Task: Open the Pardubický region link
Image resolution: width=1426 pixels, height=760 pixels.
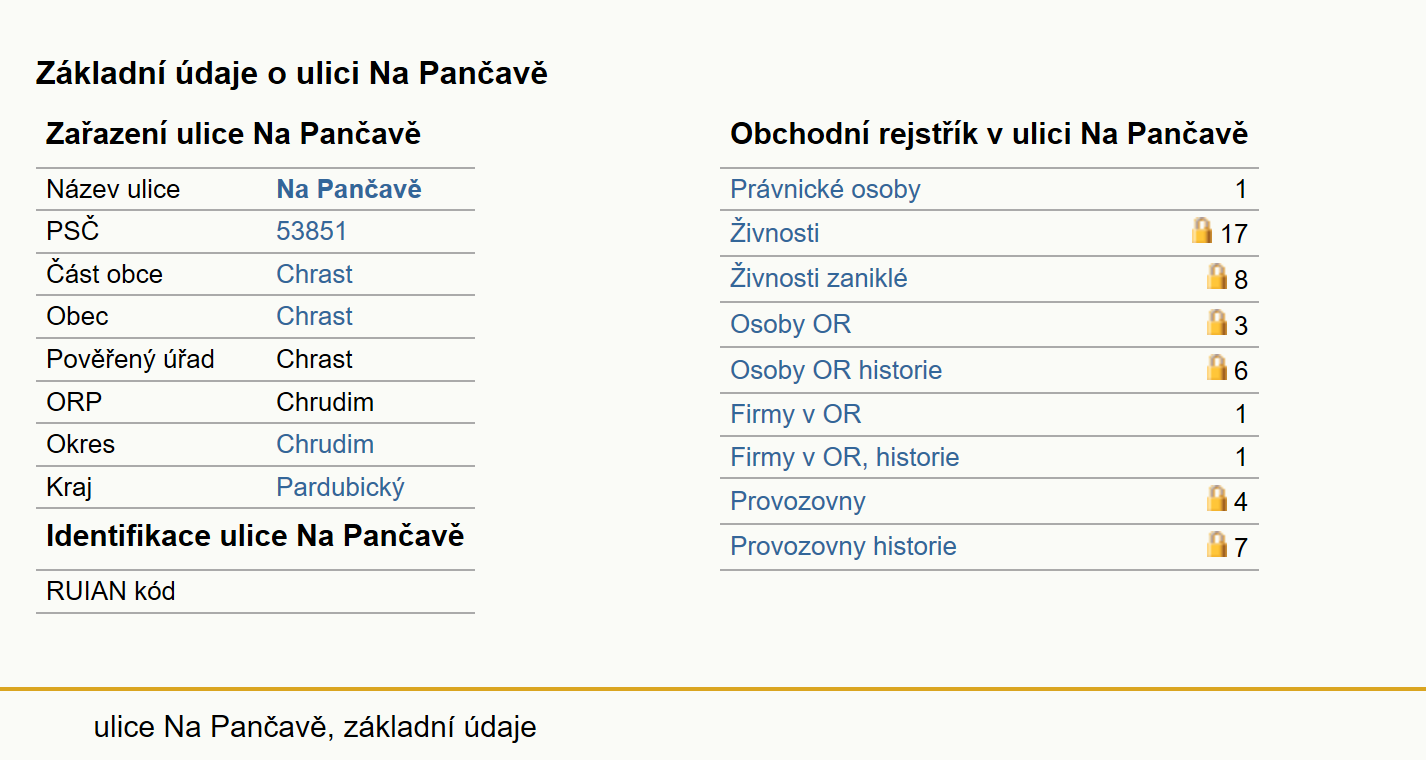Action: tap(341, 487)
